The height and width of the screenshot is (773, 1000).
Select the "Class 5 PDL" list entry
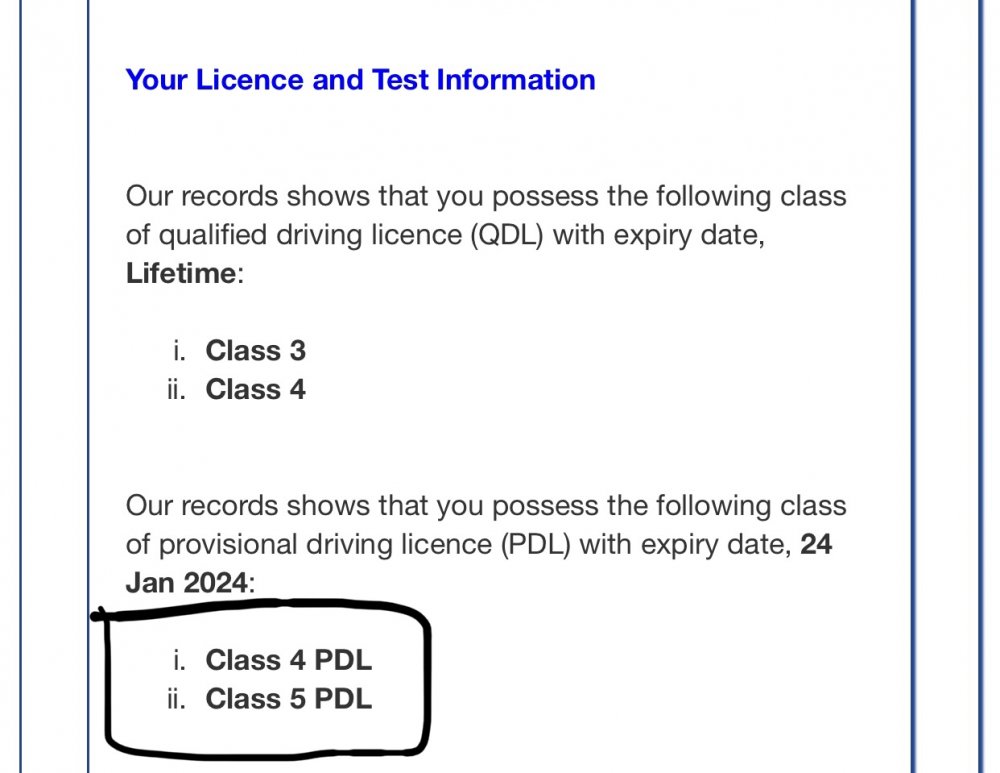(288, 699)
